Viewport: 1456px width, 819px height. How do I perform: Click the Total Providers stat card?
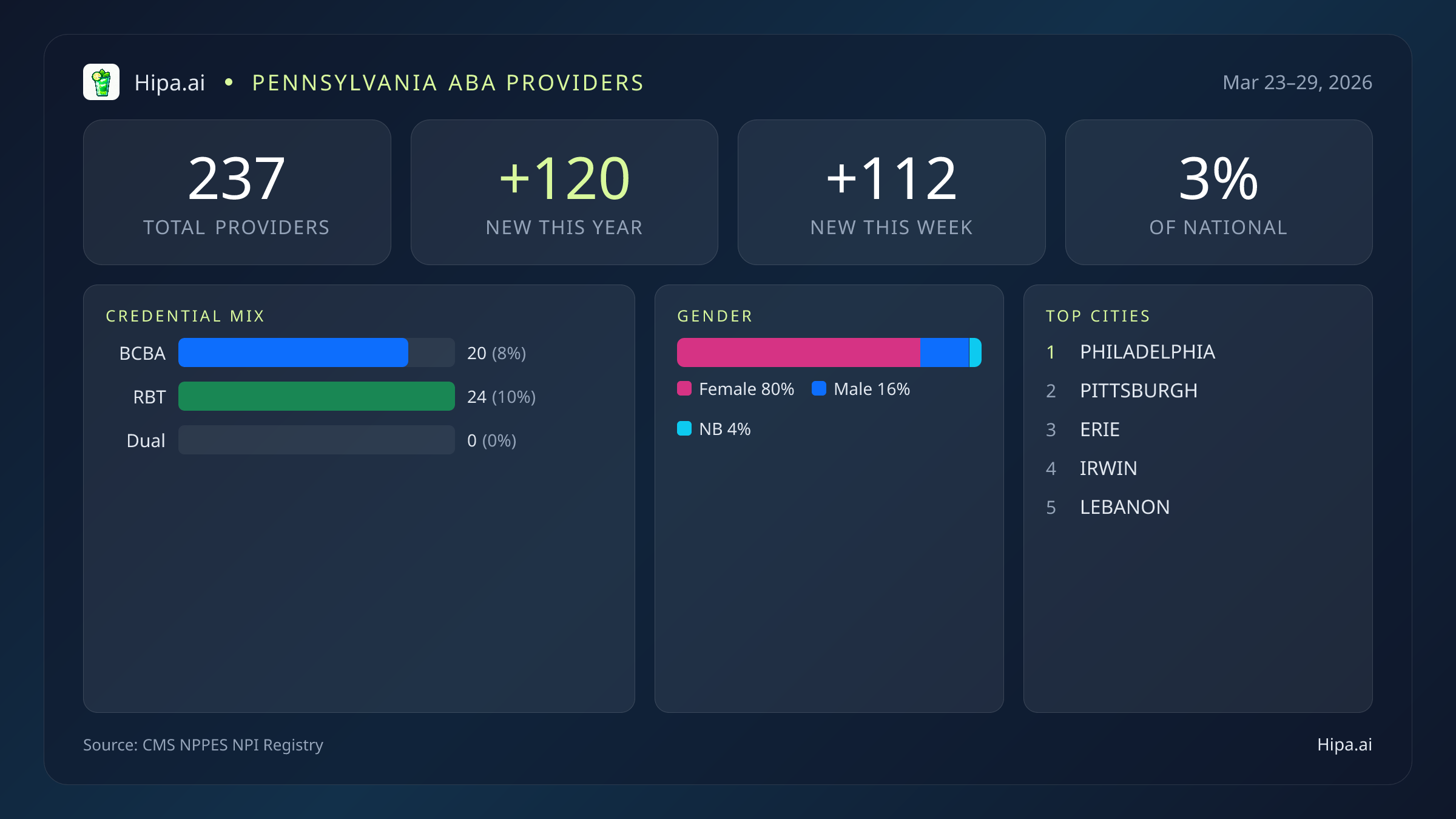(x=237, y=192)
